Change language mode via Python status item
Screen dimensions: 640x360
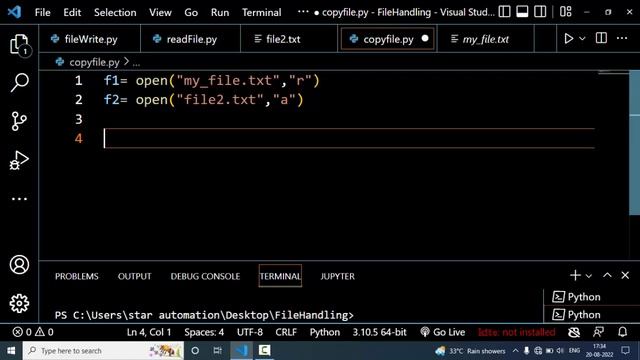point(324,332)
